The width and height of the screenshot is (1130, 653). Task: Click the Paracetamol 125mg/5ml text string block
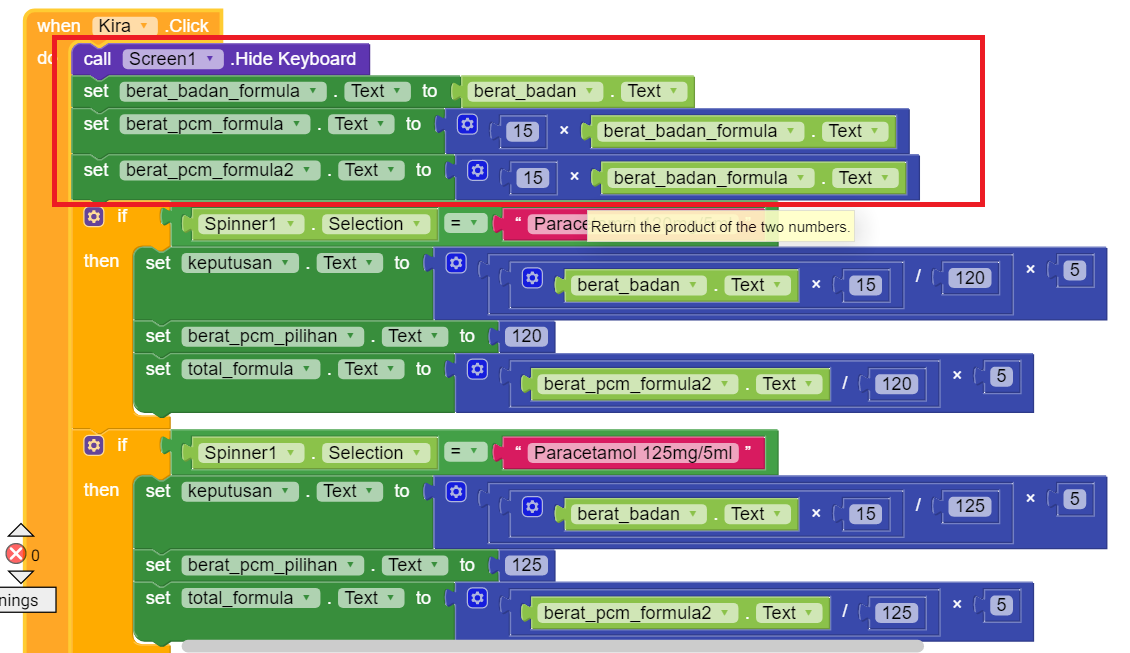click(638, 453)
